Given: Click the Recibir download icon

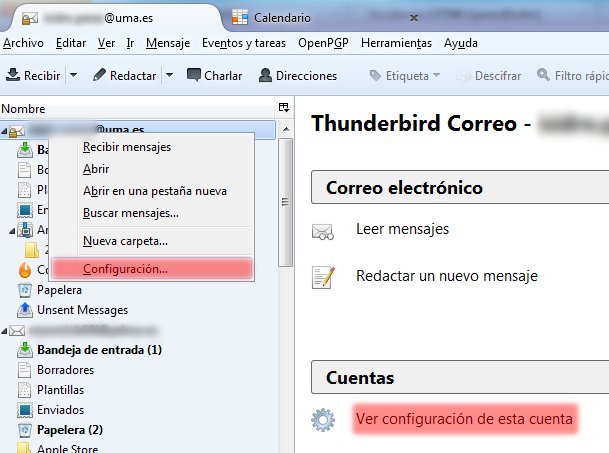Looking at the screenshot, I should [x=13, y=75].
